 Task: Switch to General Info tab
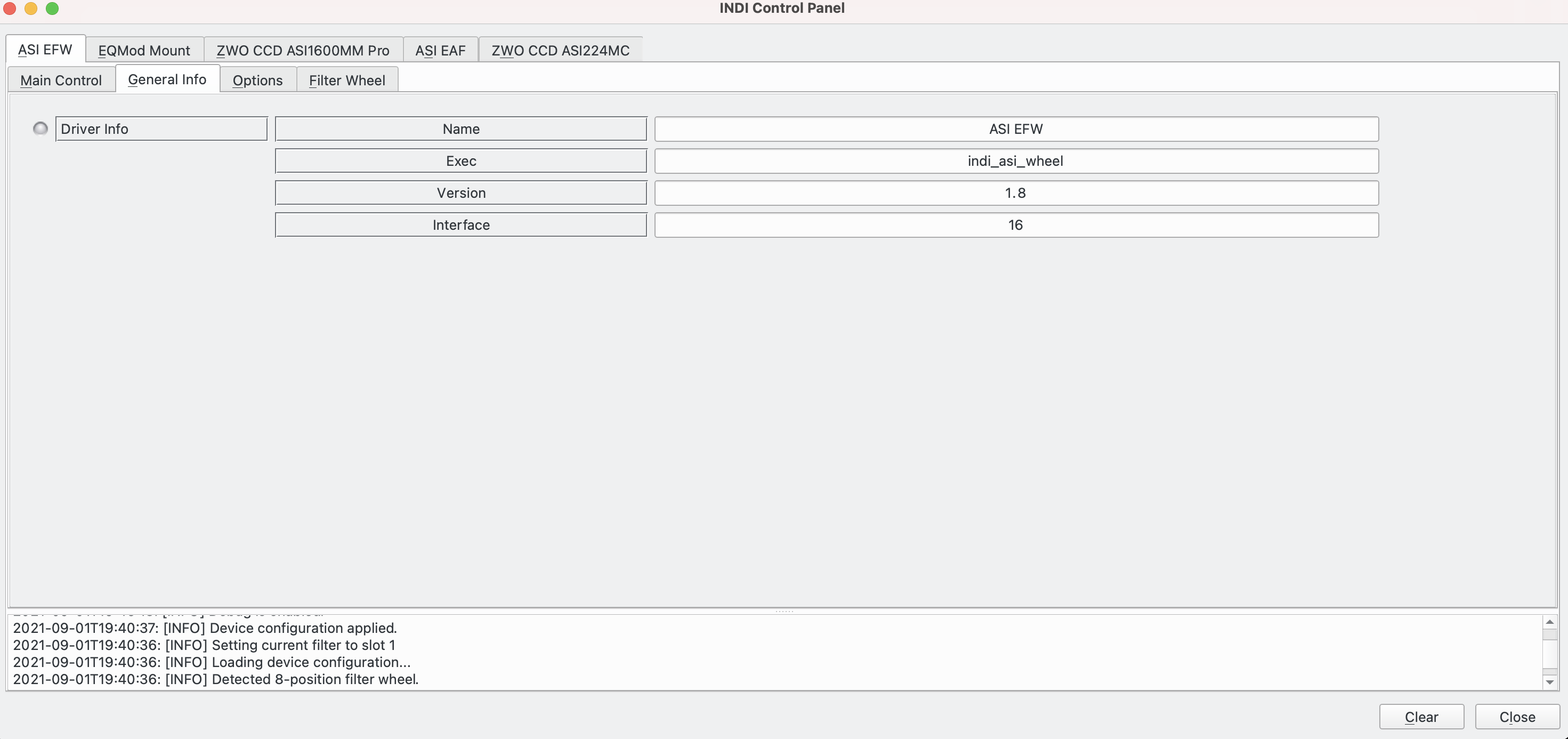click(x=167, y=78)
